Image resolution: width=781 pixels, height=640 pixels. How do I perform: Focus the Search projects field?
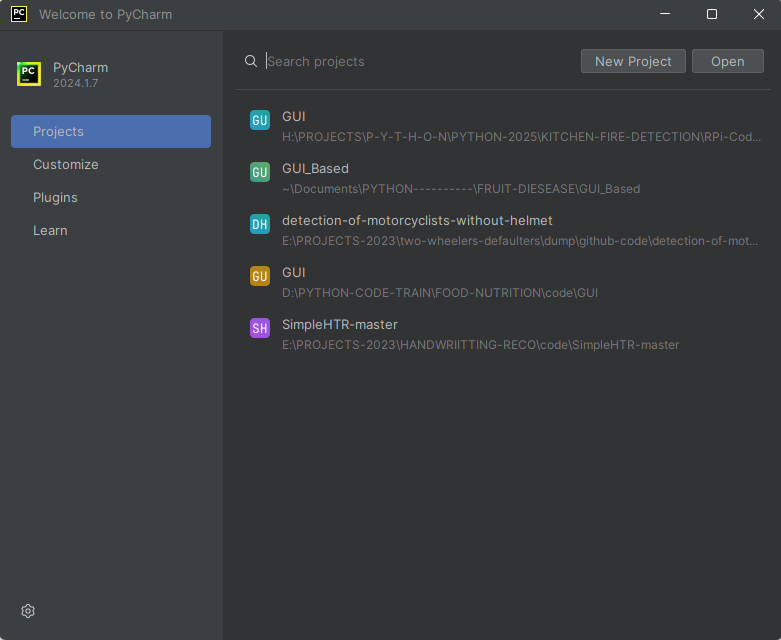coord(418,61)
